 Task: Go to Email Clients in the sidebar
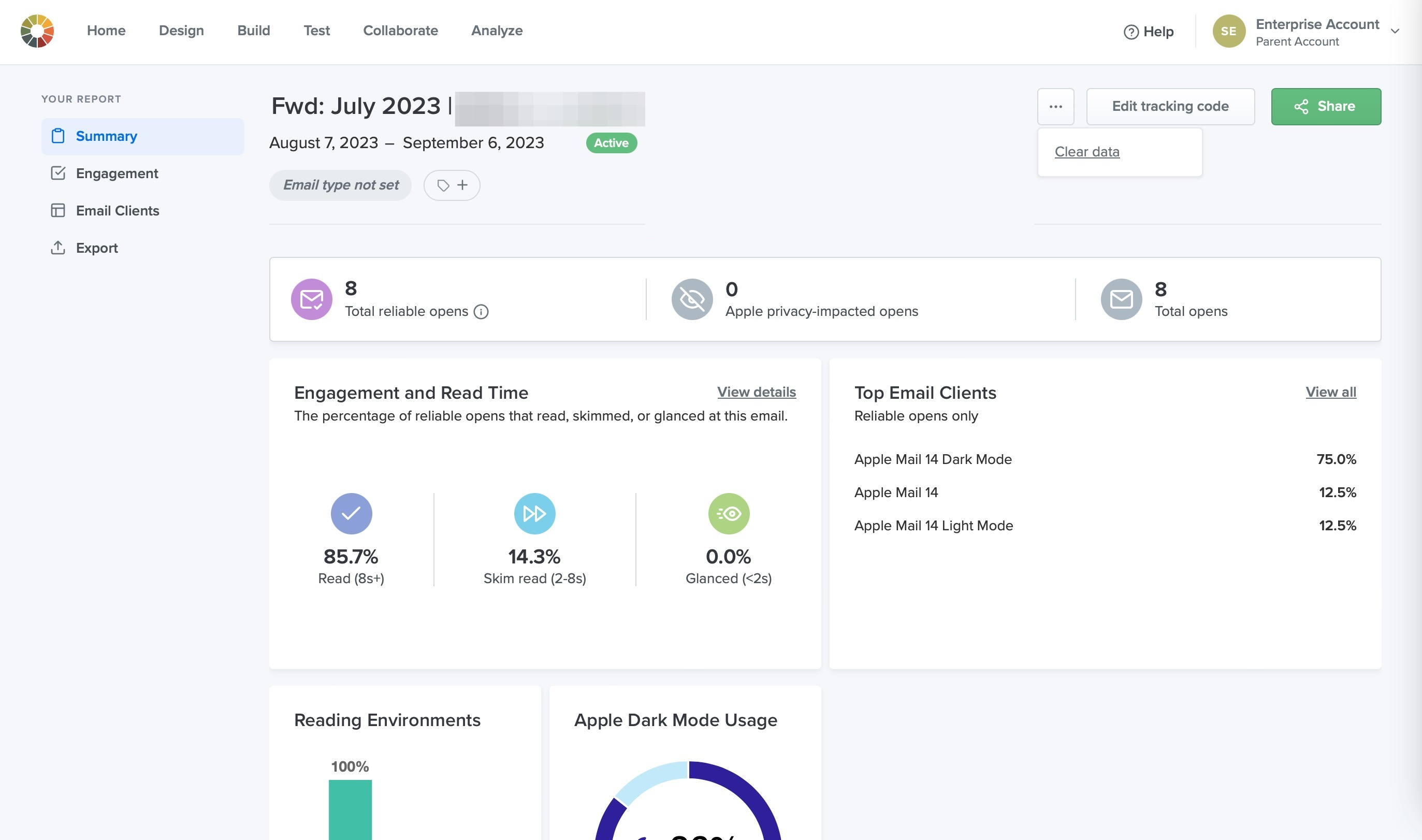117,211
